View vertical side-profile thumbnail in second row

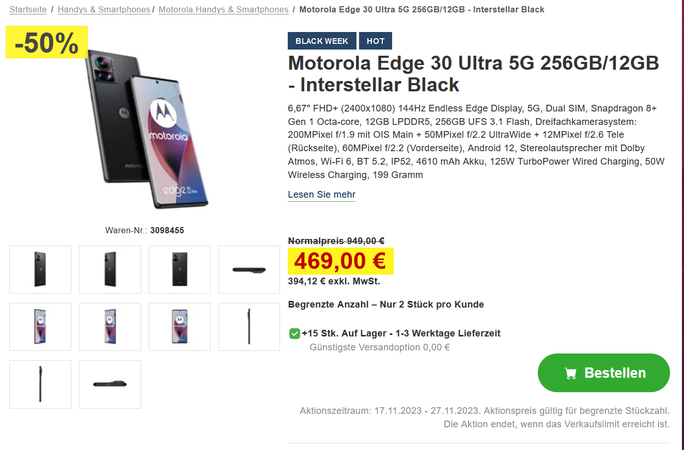pyautogui.click(x=249, y=327)
